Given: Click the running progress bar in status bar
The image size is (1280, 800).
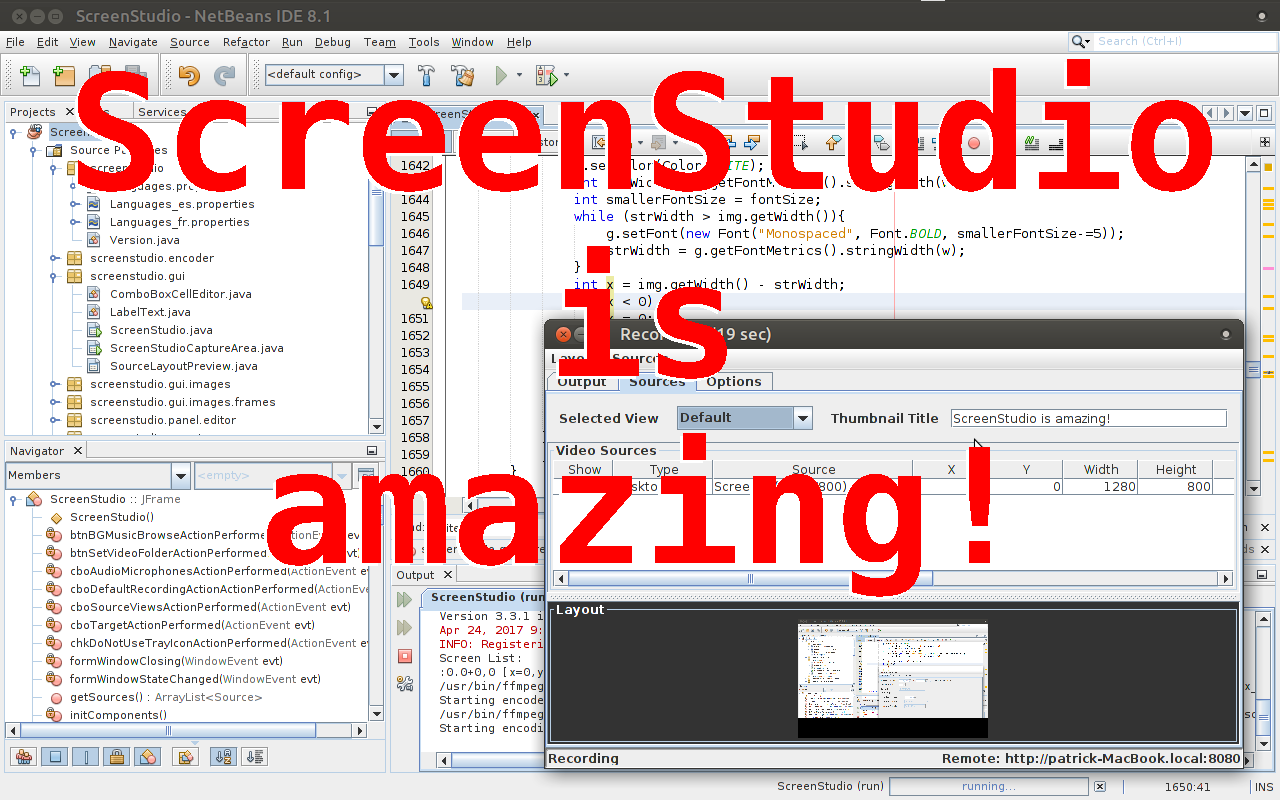Looking at the screenshot, I should point(988,787).
